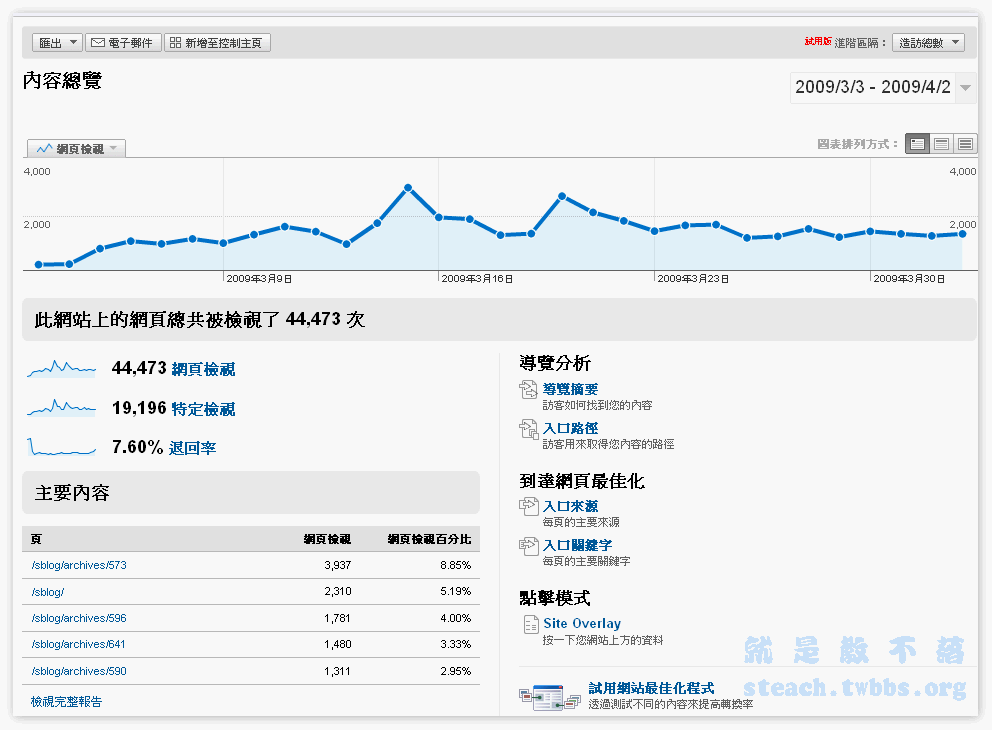Select the last chart layout mode on the right
Viewport: 992px width, 730px height.
(965, 144)
